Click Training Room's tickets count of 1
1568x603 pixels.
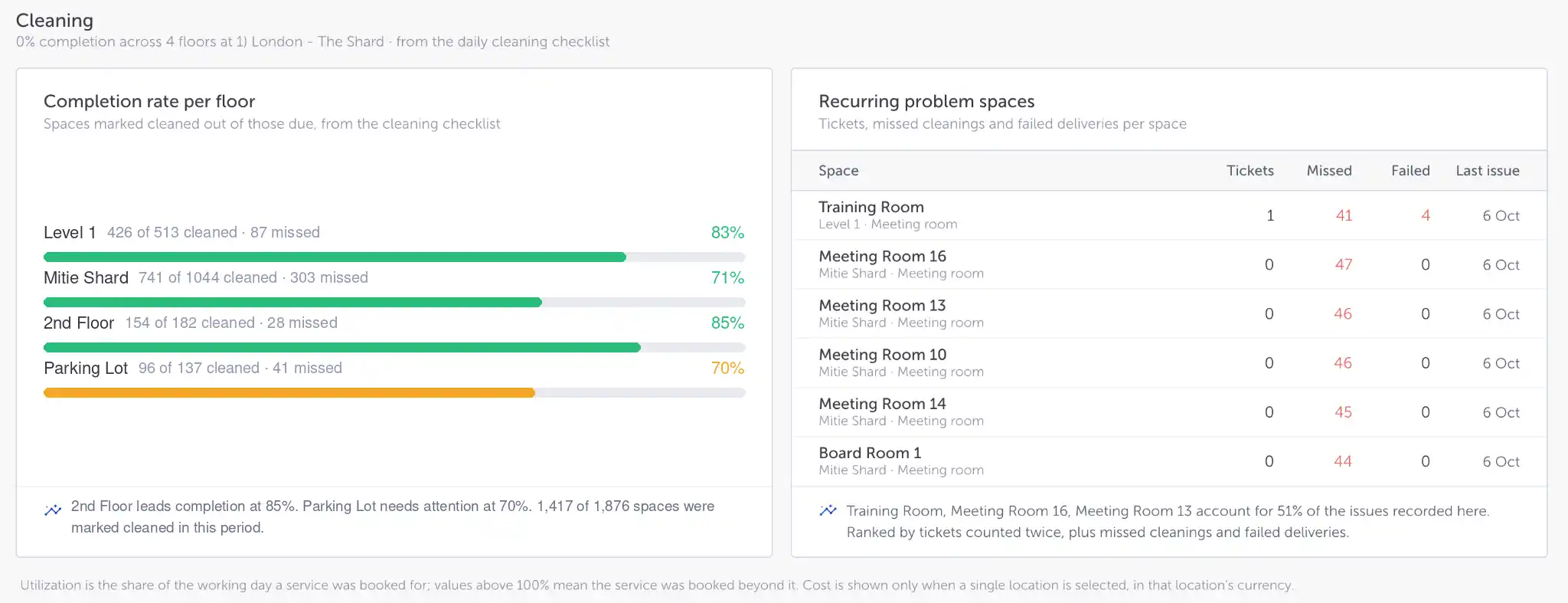pos(1270,216)
